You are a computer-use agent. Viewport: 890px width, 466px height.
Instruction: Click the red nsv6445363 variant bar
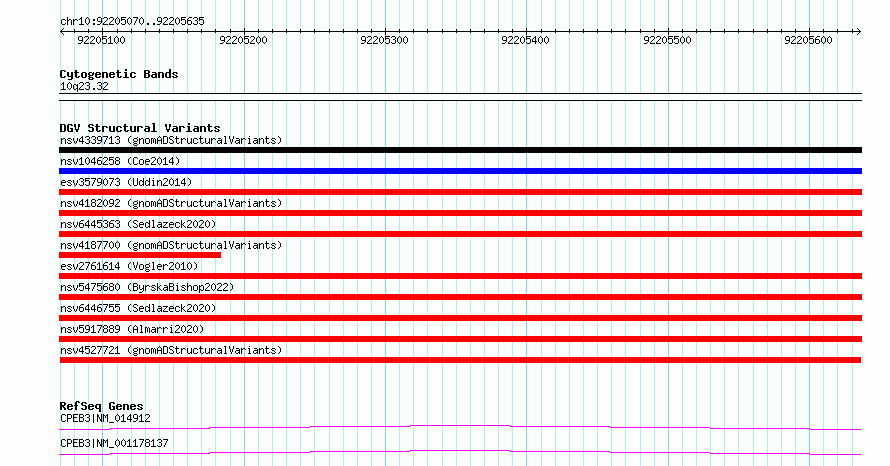pos(460,234)
